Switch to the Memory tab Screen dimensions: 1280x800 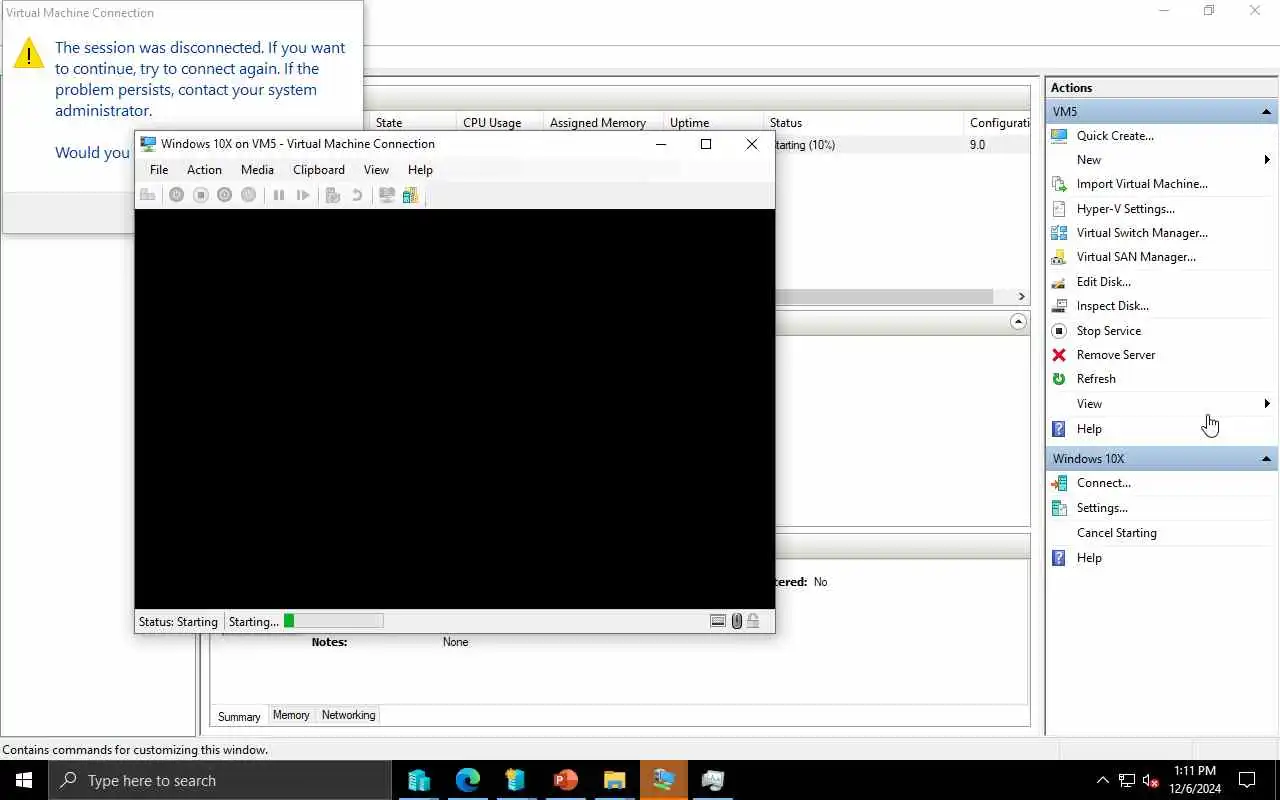pyautogui.click(x=291, y=715)
